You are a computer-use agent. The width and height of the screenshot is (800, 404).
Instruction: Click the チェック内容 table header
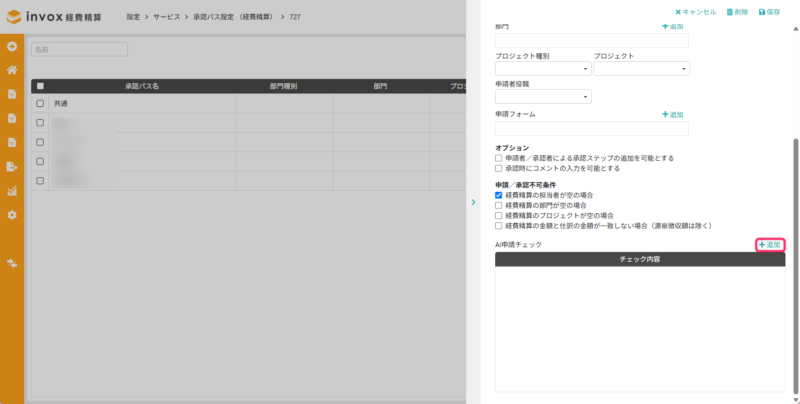pyautogui.click(x=640, y=259)
